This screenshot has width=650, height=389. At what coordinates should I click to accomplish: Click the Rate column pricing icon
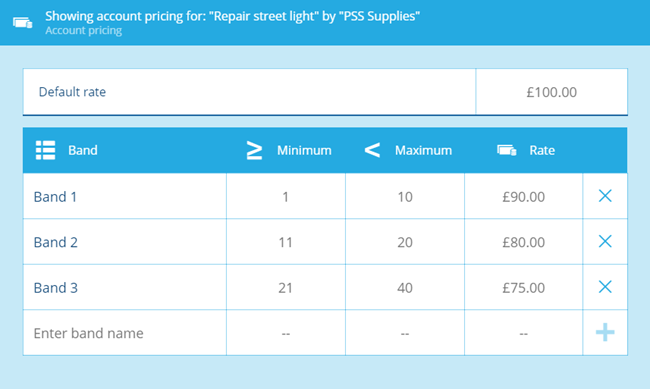[x=507, y=150]
